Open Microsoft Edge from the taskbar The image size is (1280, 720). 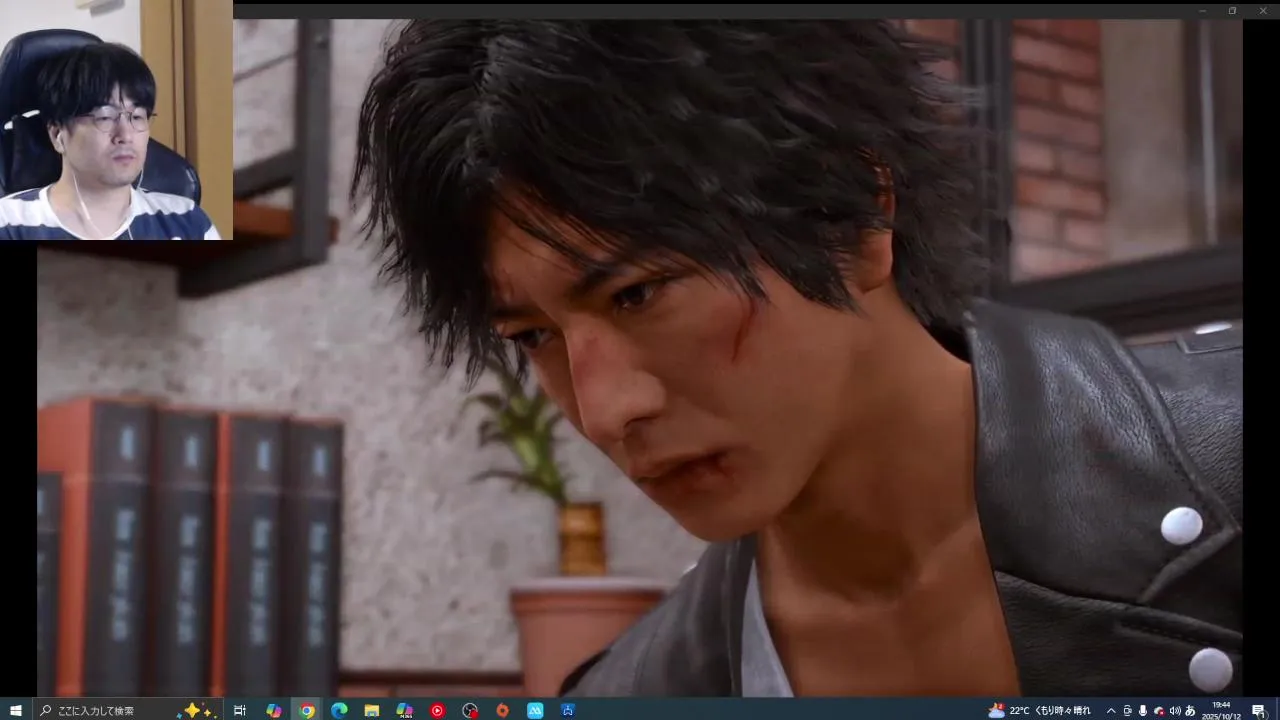339,710
